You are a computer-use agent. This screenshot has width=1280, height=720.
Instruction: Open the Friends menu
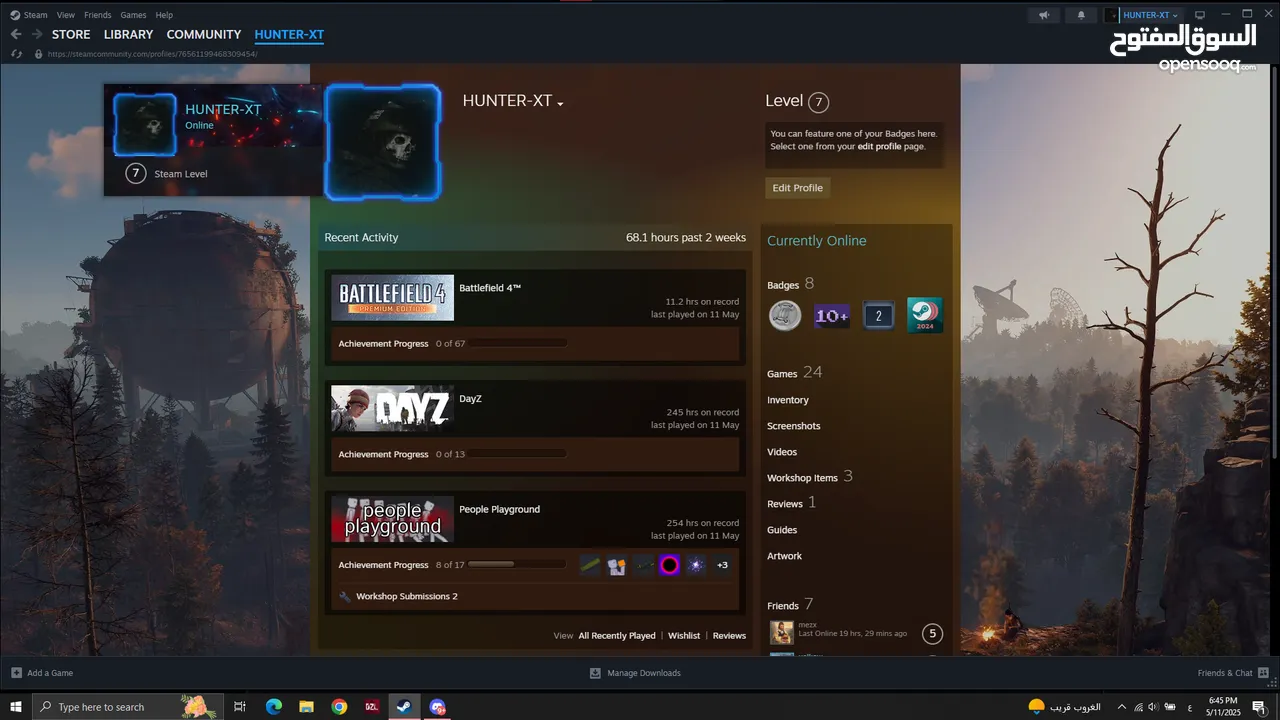pos(98,15)
